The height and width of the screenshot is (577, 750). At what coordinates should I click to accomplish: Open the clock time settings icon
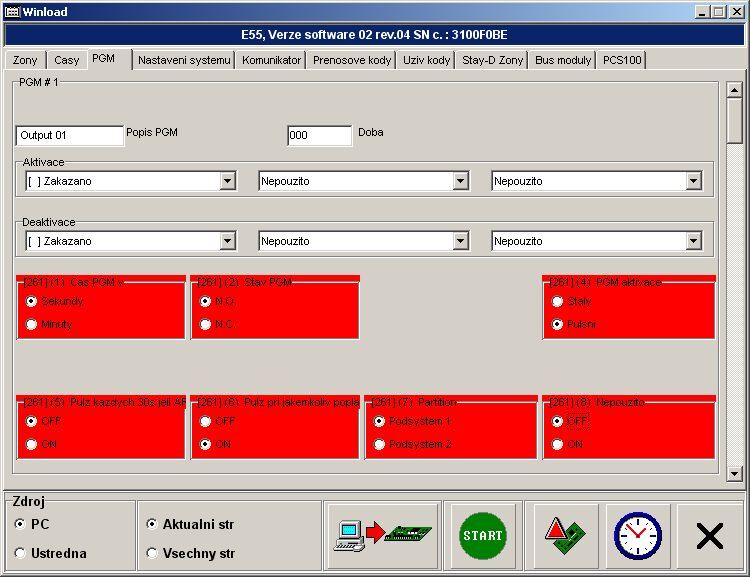pyautogui.click(x=637, y=536)
